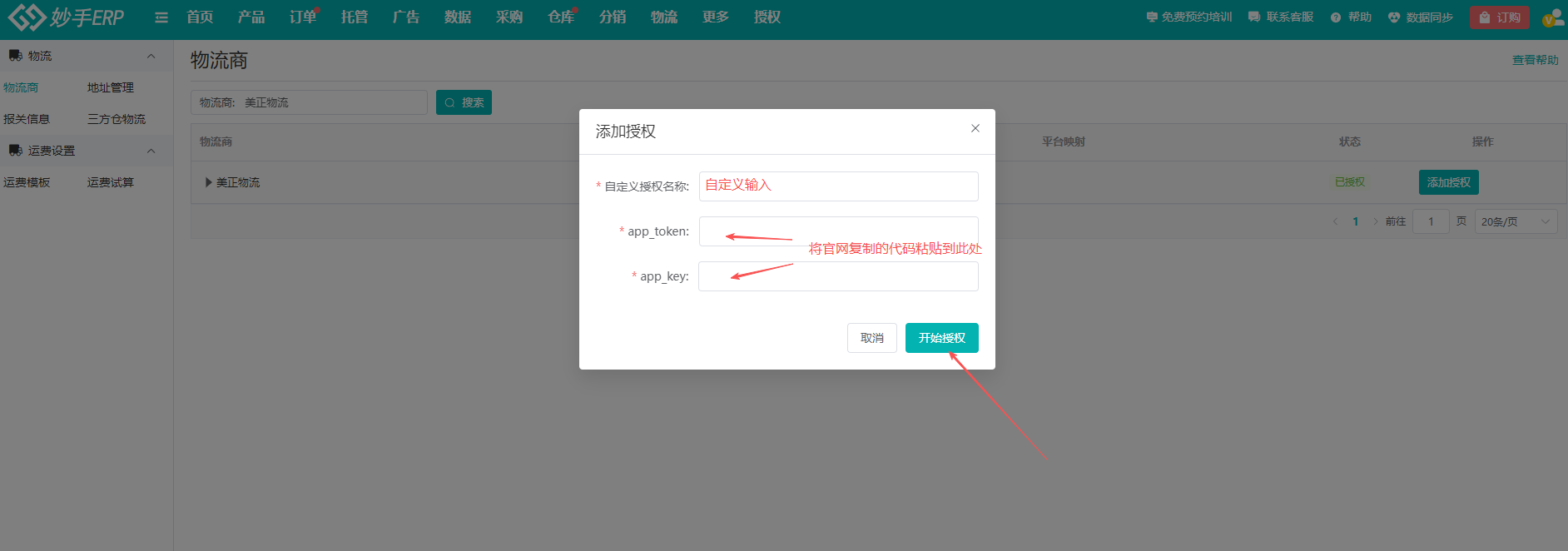The width and height of the screenshot is (1568, 551).
Task: Collapse the 物流 sidebar section
Action: pos(151,56)
